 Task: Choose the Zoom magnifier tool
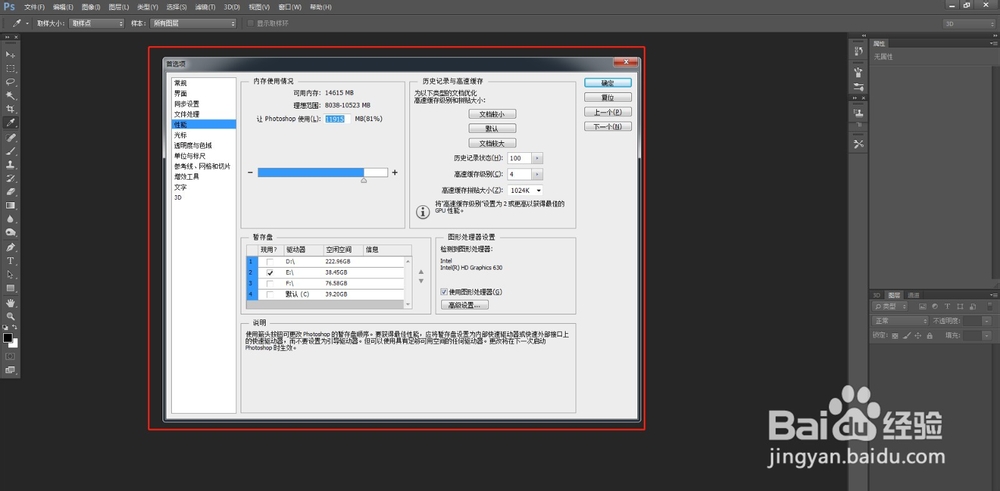[x=11, y=316]
